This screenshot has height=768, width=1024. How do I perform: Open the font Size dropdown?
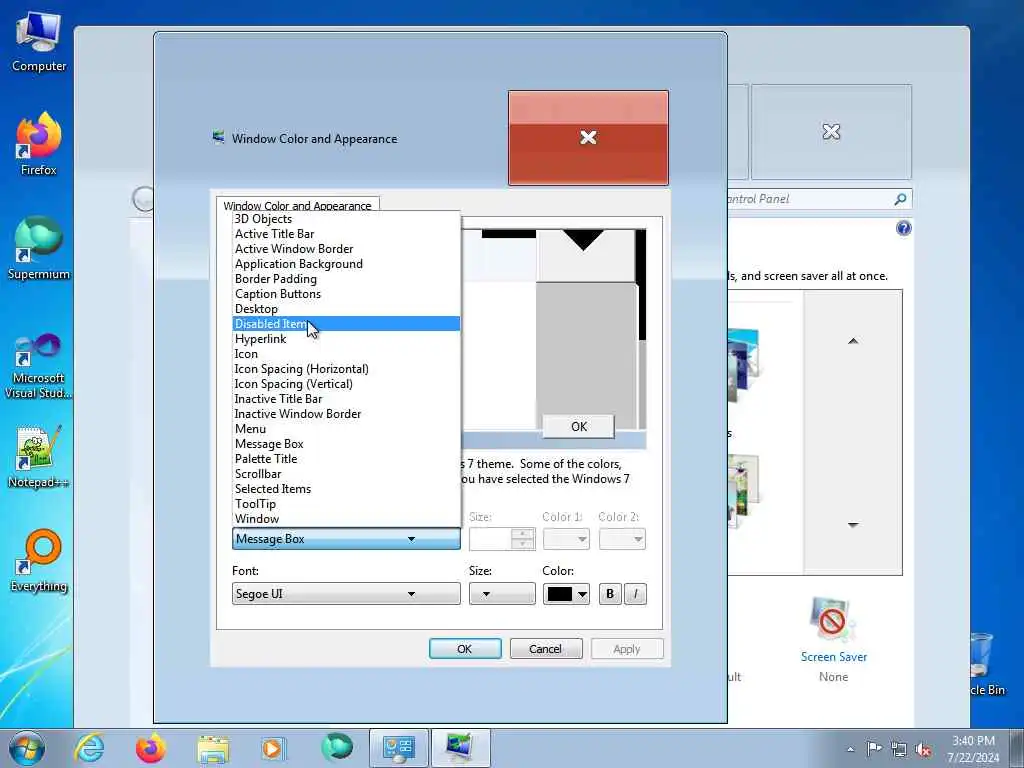502,594
